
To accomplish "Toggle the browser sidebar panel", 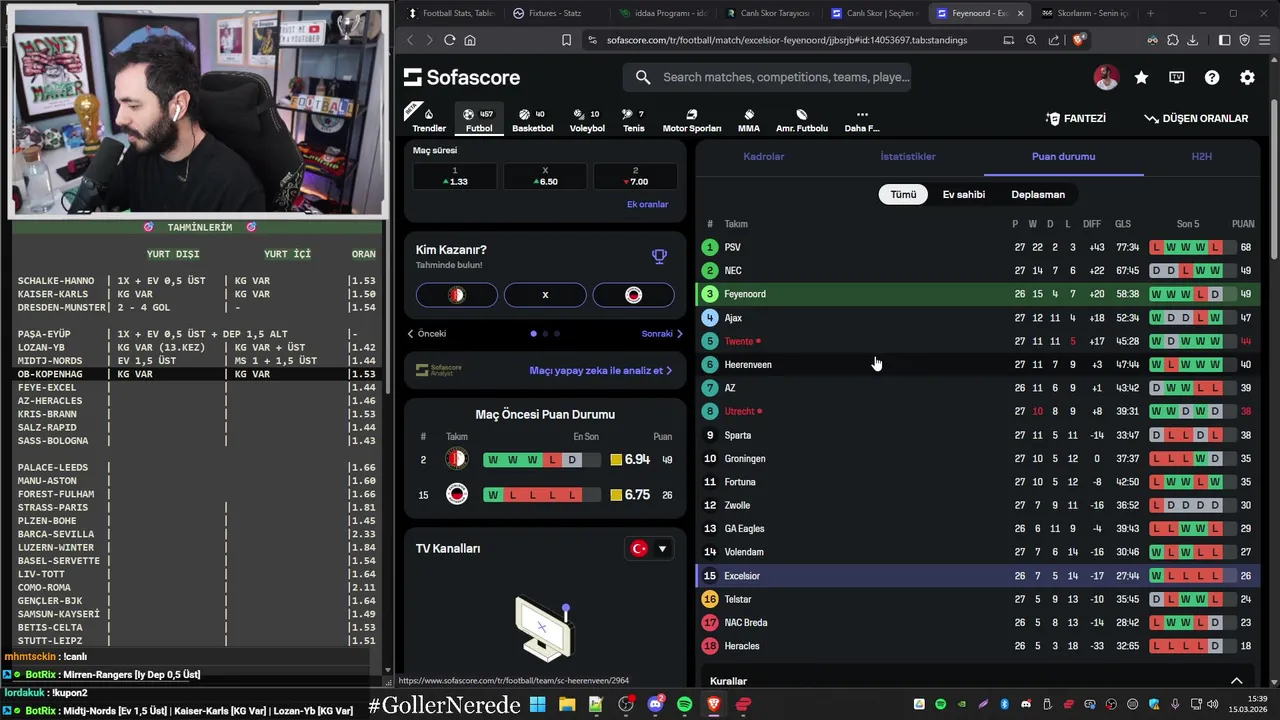I will point(1224,40).
